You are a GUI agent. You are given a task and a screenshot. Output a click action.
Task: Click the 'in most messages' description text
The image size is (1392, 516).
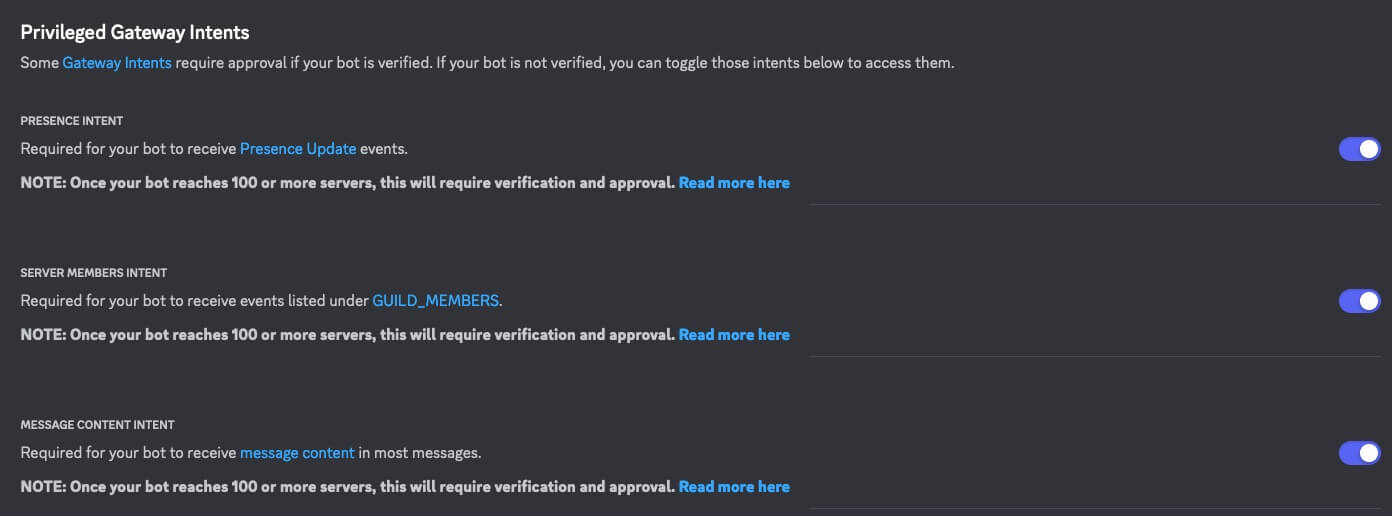coord(420,453)
